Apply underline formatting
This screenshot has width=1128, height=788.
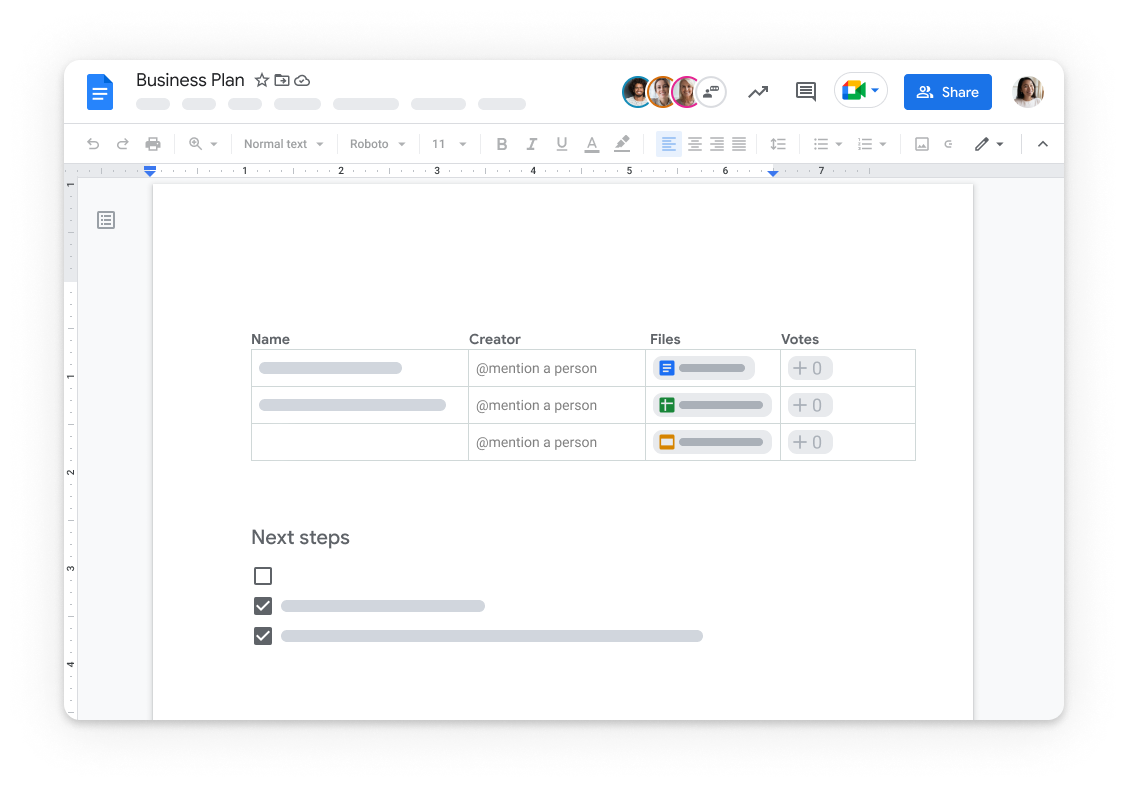coord(562,143)
